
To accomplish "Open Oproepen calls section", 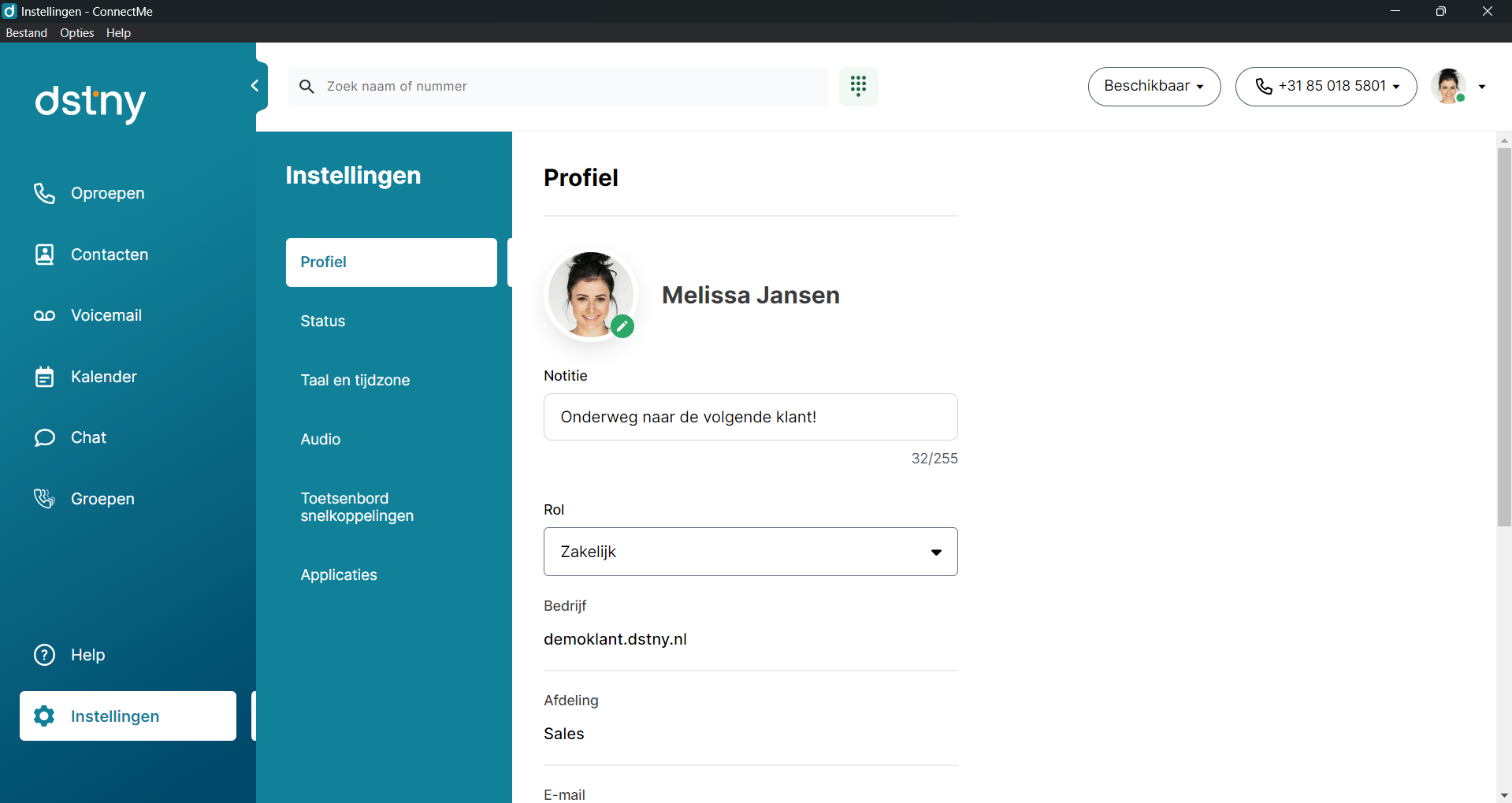I will (x=107, y=194).
